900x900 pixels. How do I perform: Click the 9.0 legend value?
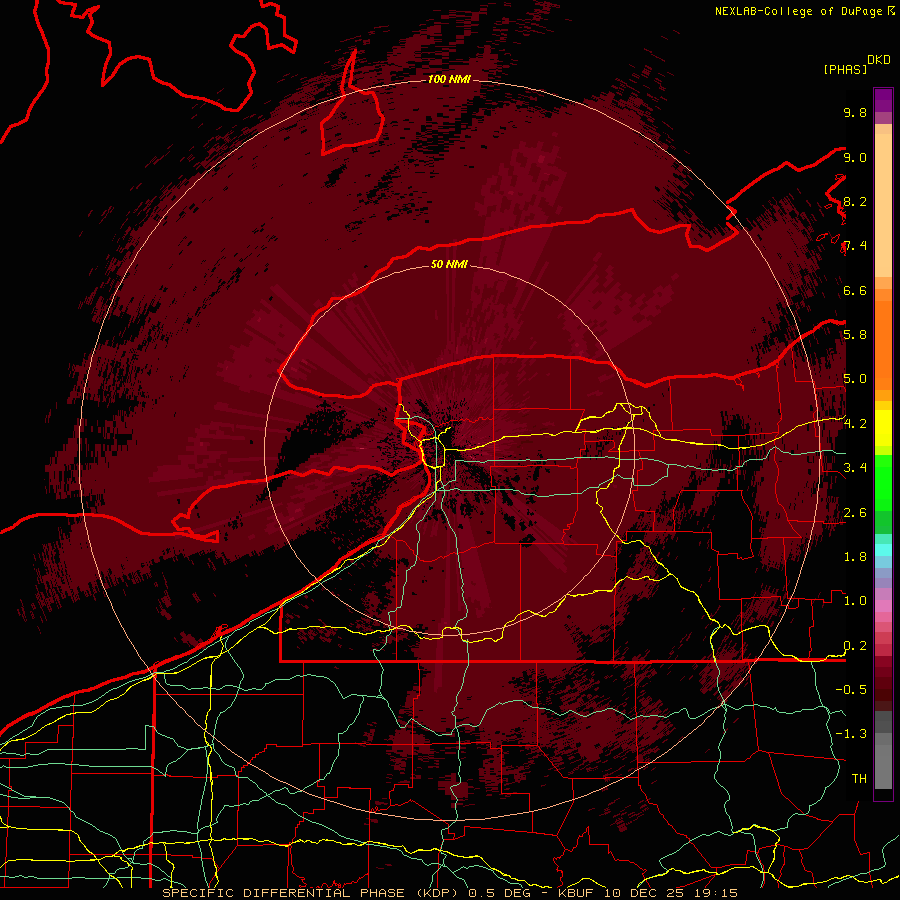tap(855, 157)
